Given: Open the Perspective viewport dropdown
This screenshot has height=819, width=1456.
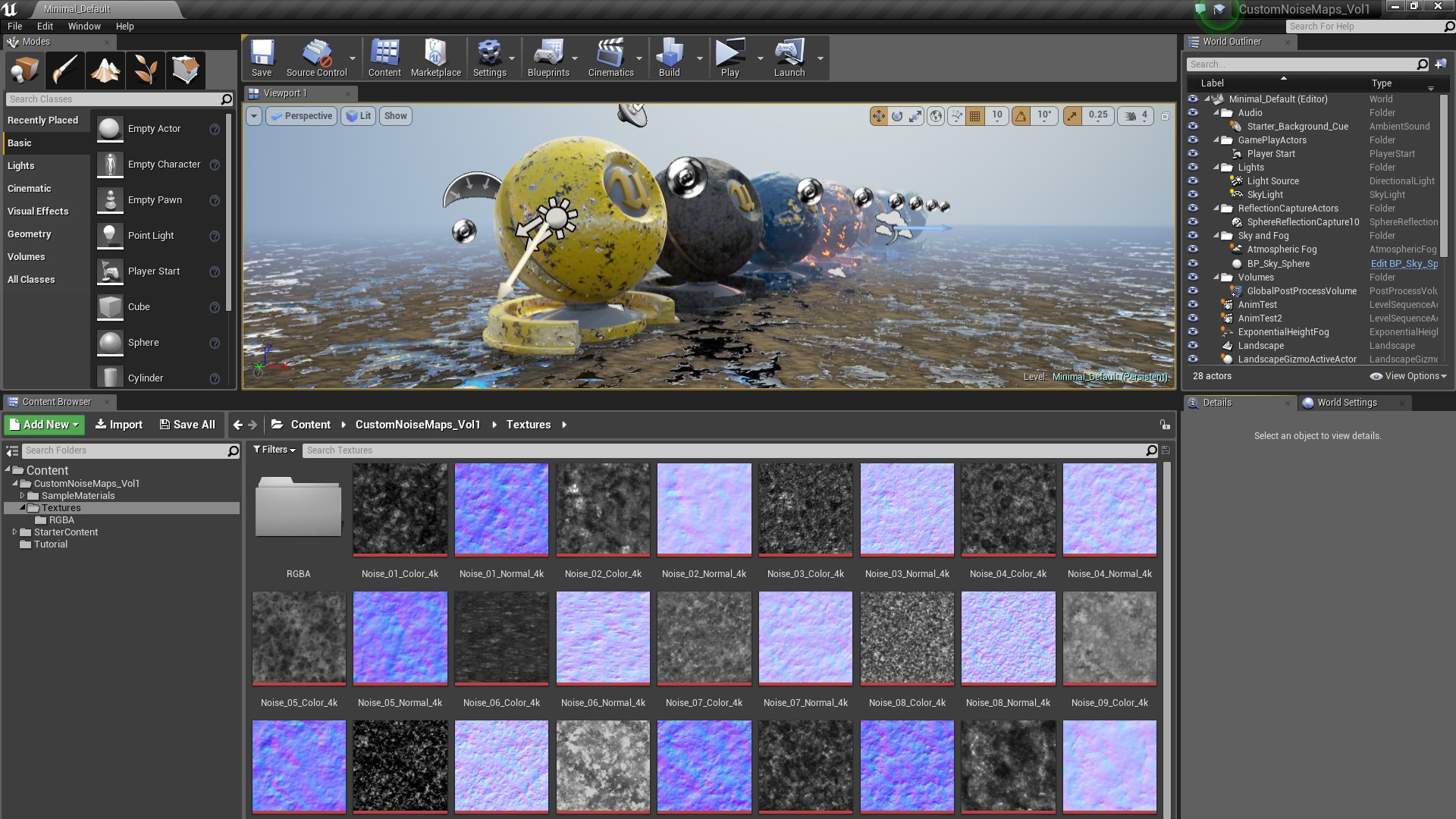Looking at the screenshot, I should [x=301, y=115].
